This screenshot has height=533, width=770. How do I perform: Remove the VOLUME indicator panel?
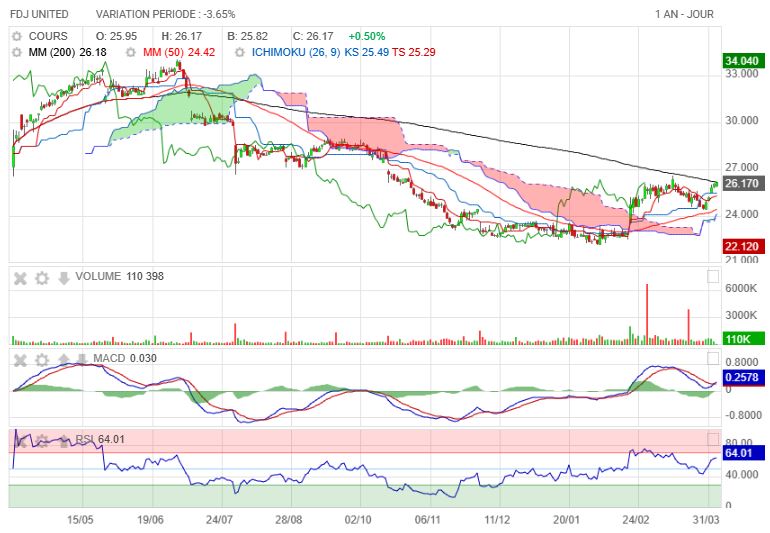pos(20,279)
